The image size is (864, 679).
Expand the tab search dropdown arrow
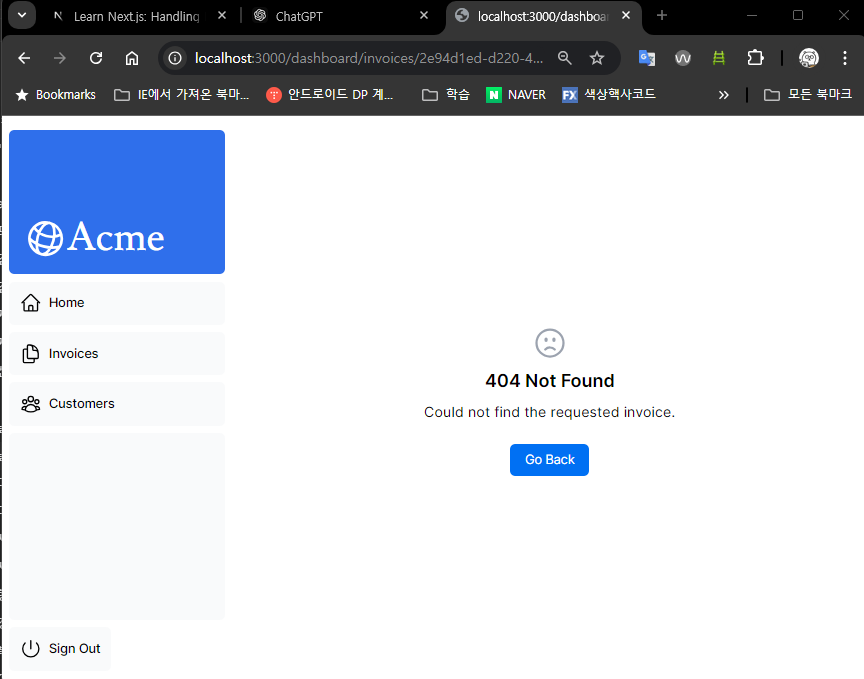pyautogui.click(x=22, y=15)
